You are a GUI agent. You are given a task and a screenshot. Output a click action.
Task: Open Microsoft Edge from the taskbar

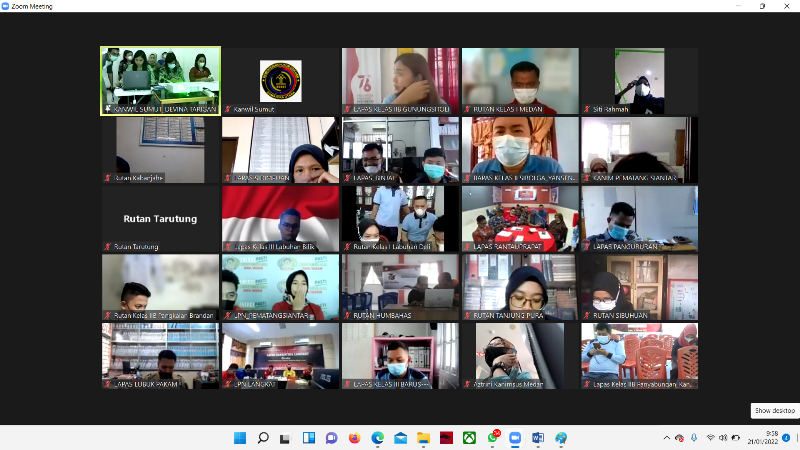pos(378,438)
